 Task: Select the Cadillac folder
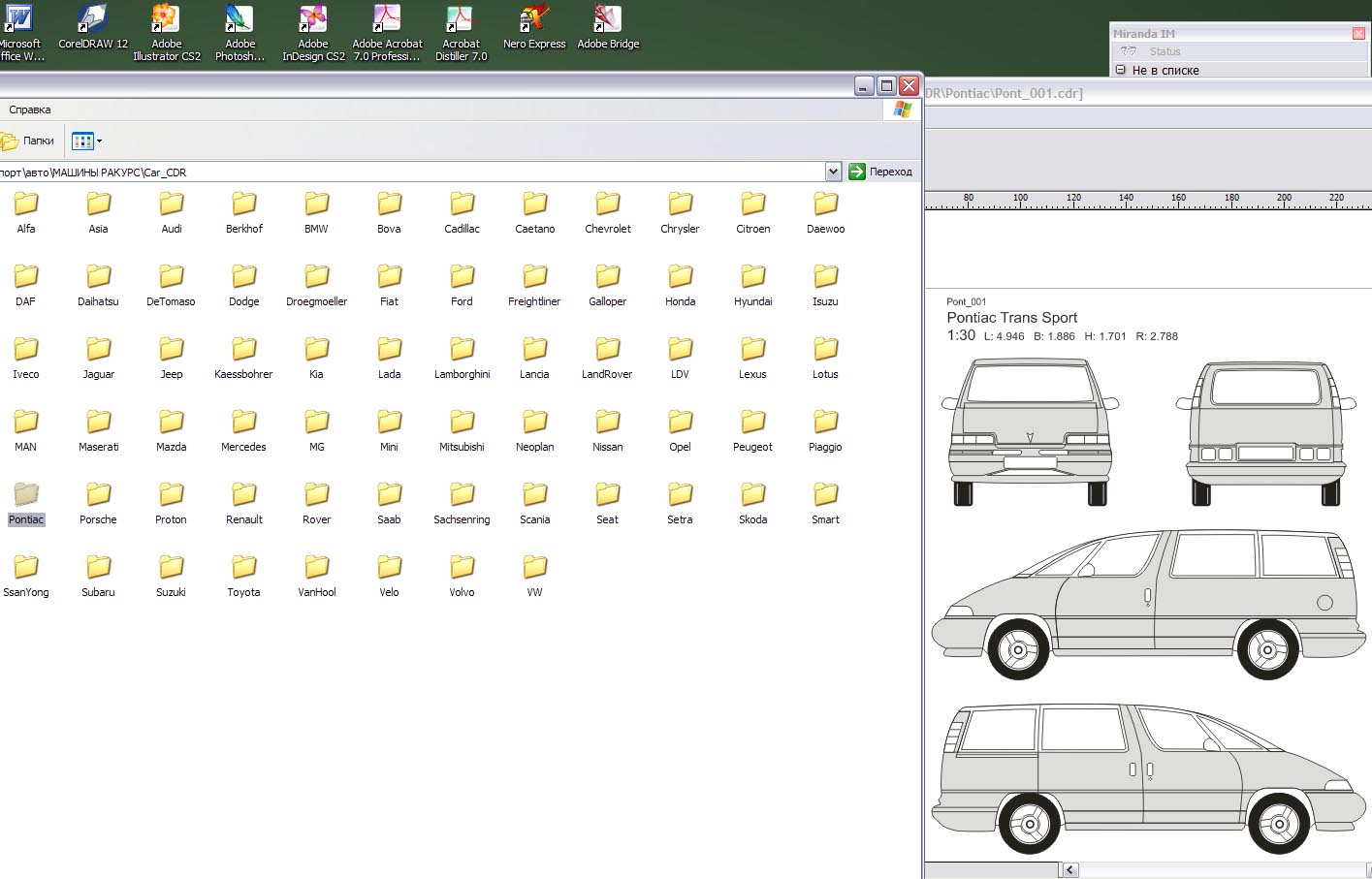[x=462, y=214]
